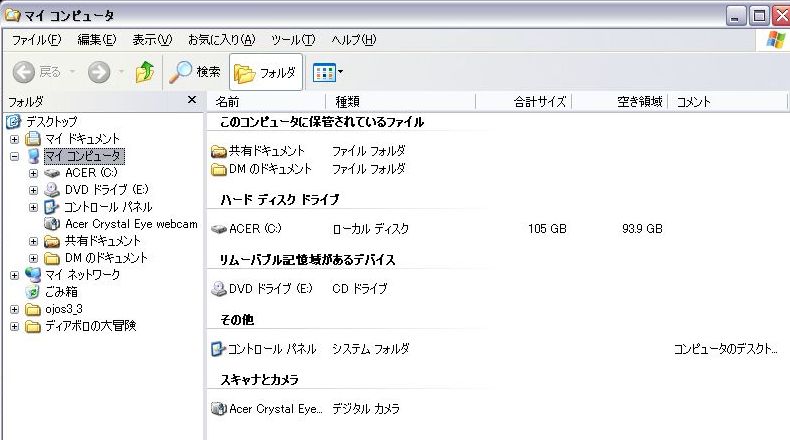Open the Forward history dropdown arrow
The image size is (790, 440).
click(x=121, y=72)
